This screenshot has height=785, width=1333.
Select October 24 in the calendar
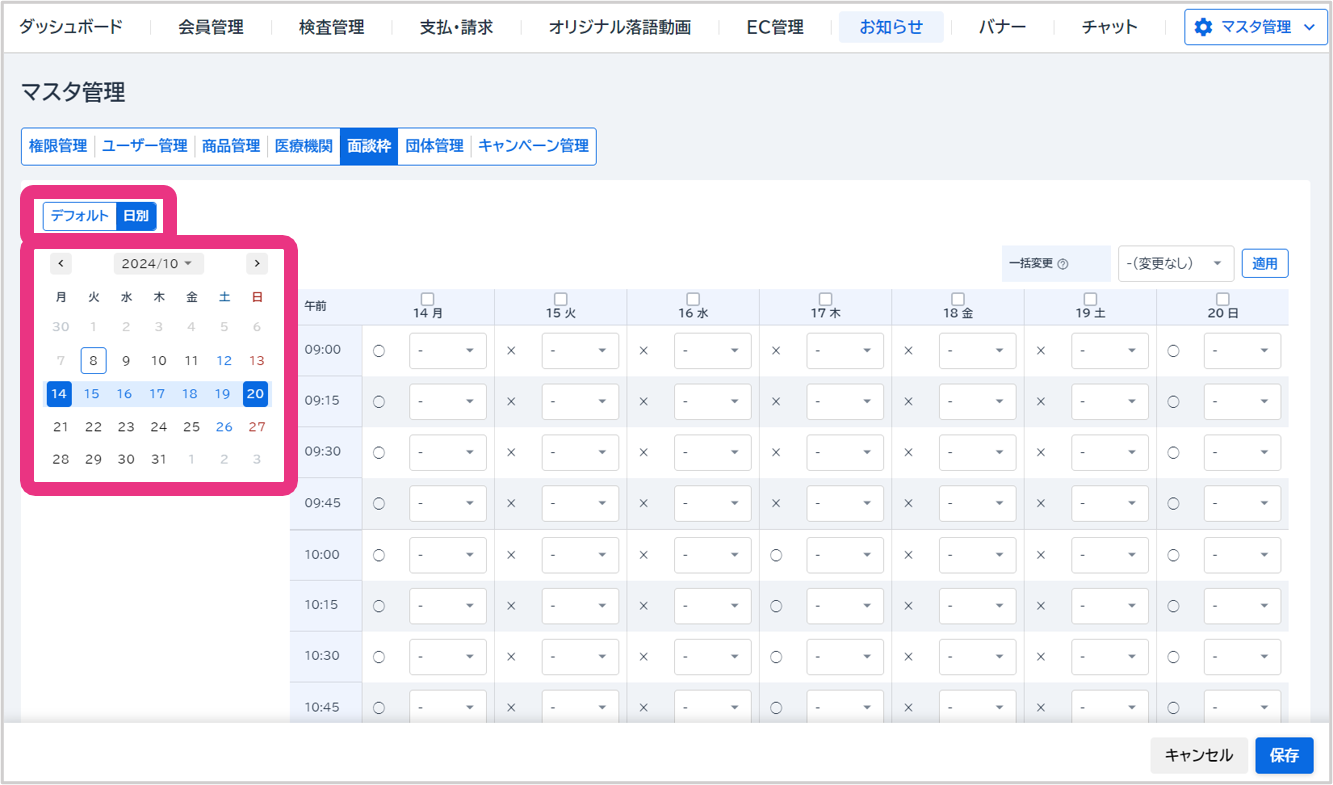pyautogui.click(x=158, y=427)
